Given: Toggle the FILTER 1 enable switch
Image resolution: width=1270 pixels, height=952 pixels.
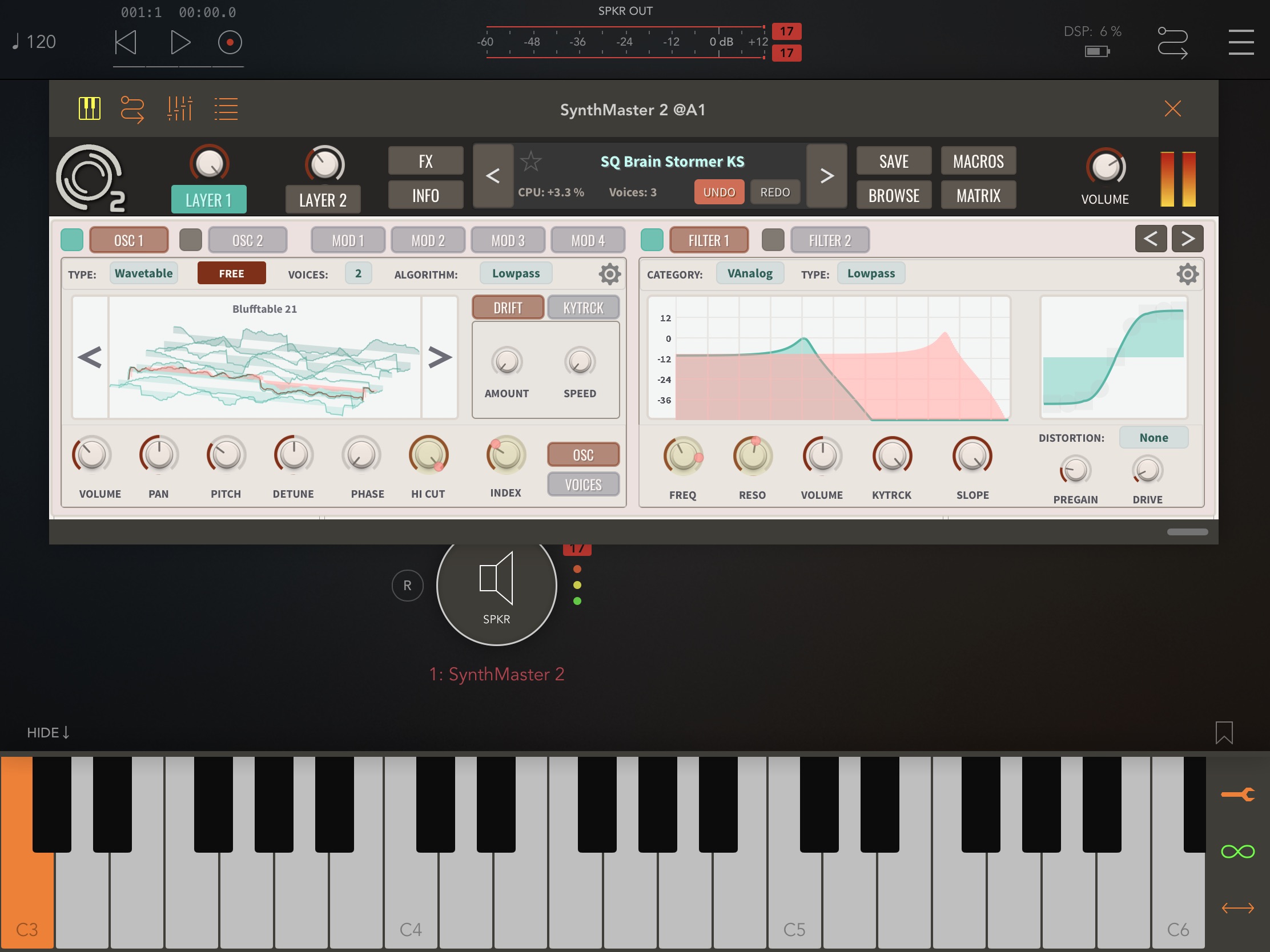Looking at the screenshot, I should point(652,240).
